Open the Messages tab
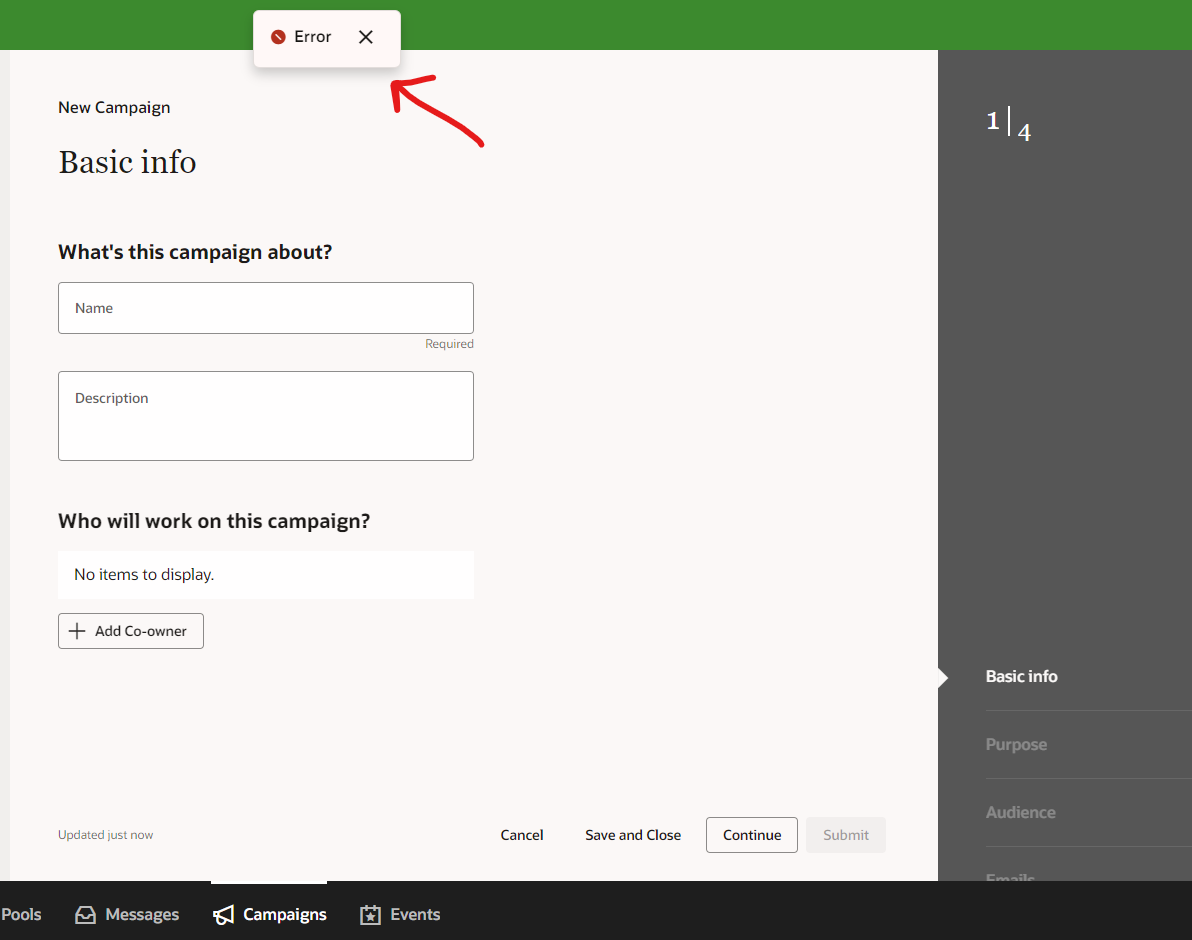Image resolution: width=1192 pixels, height=940 pixels. [127, 914]
